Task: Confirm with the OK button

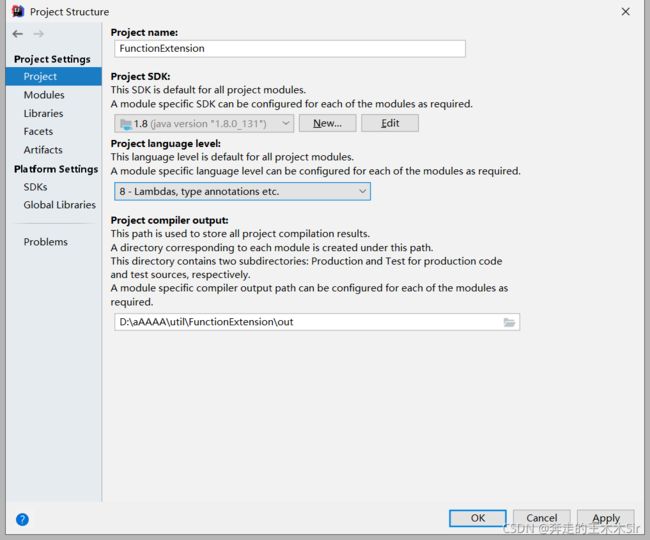Action: (478, 518)
